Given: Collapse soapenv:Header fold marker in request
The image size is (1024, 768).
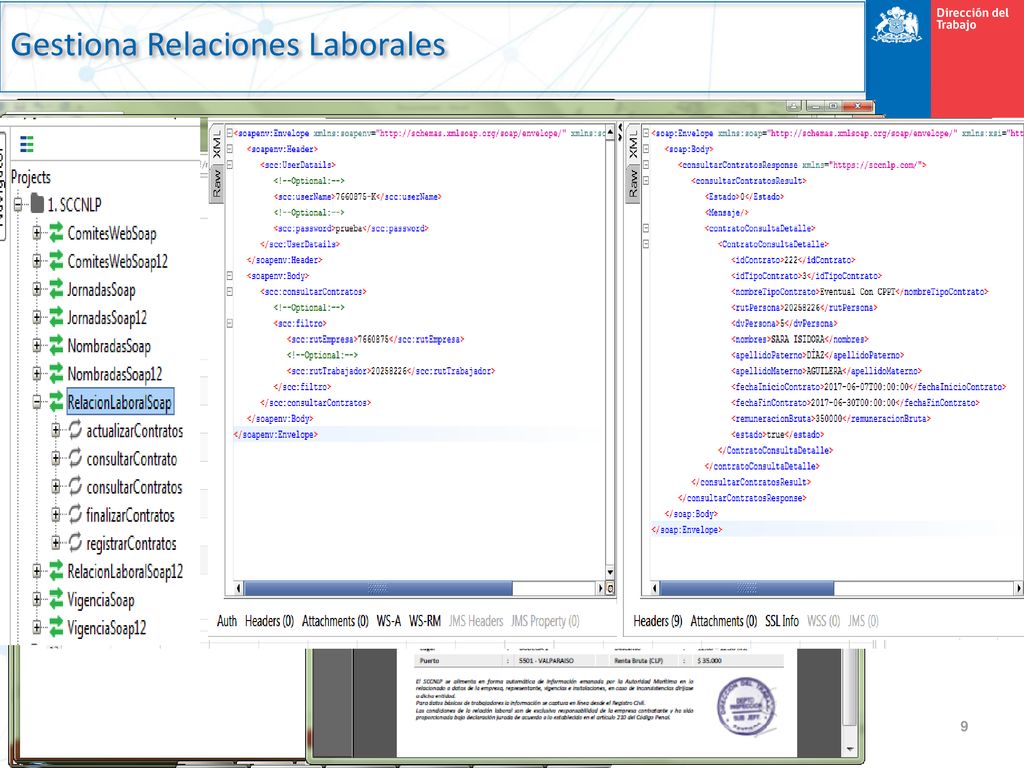Looking at the screenshot, I should pyautogui.click(x=230, y=149).
